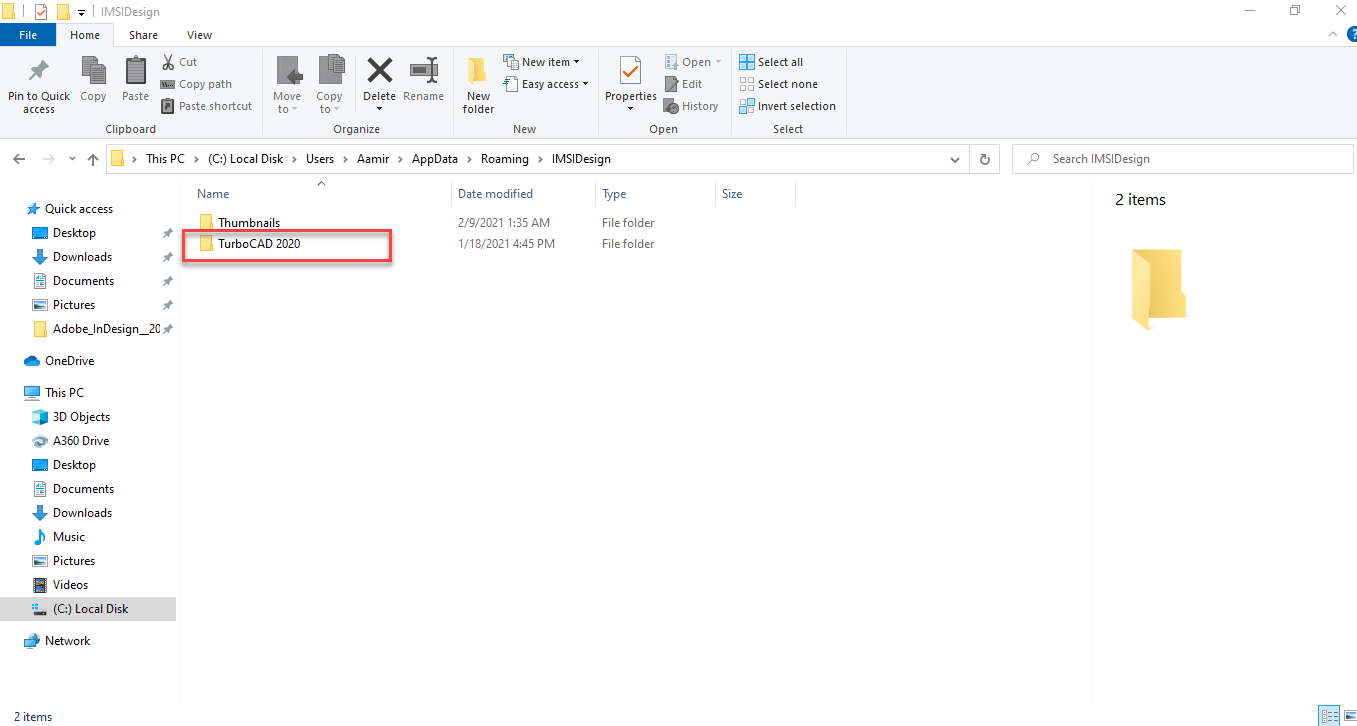The image size is (1357, 726).
Task: Click the History ribbon button
Action: [x=691, y=106]
